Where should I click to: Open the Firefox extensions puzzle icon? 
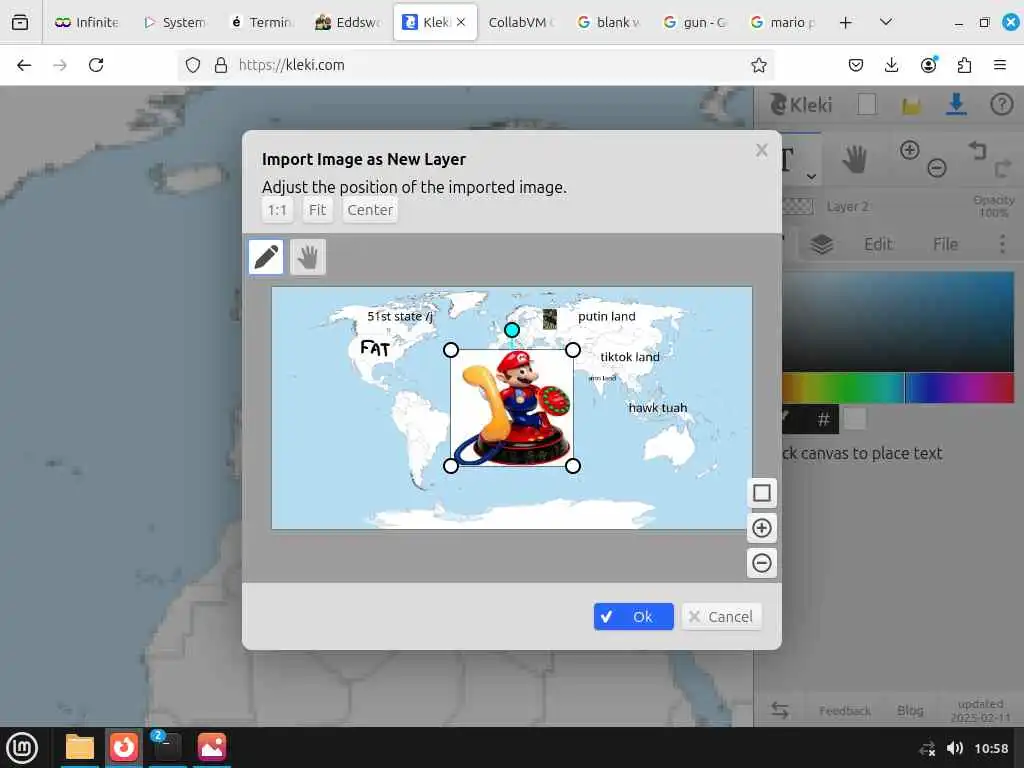pos(964,65)
